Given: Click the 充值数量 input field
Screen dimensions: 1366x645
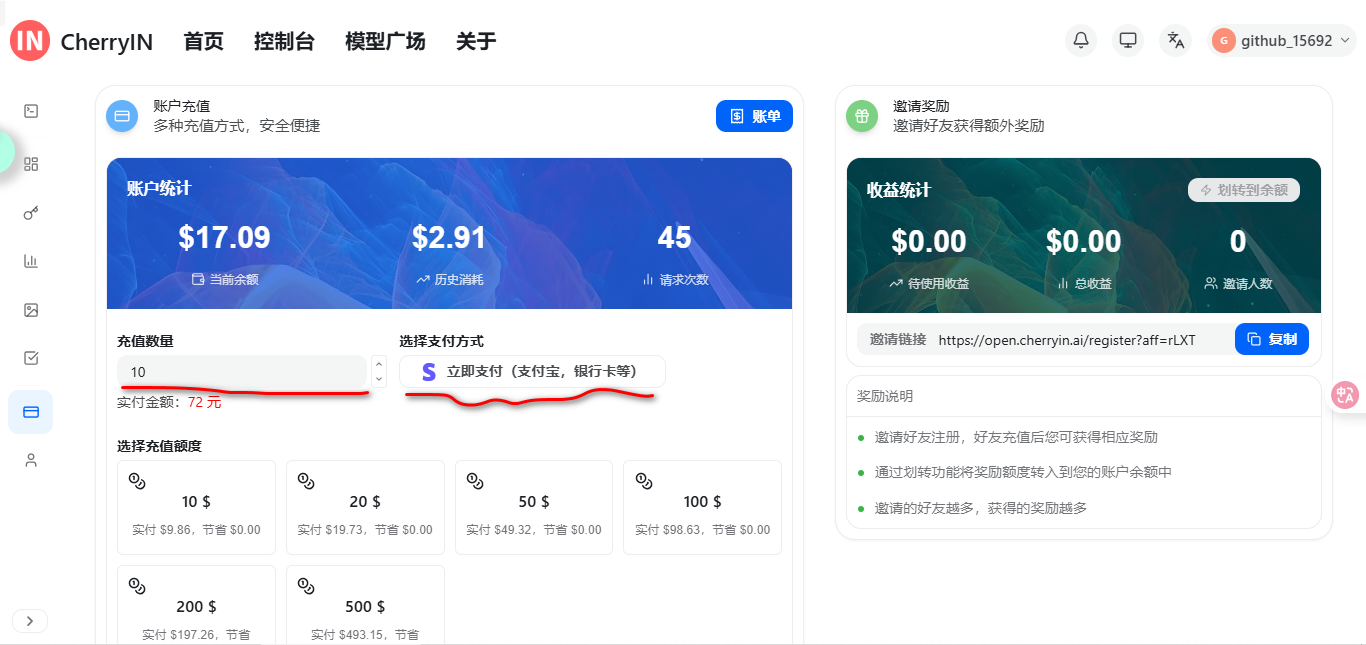Looking at the screenshot, I should point(242,371).
